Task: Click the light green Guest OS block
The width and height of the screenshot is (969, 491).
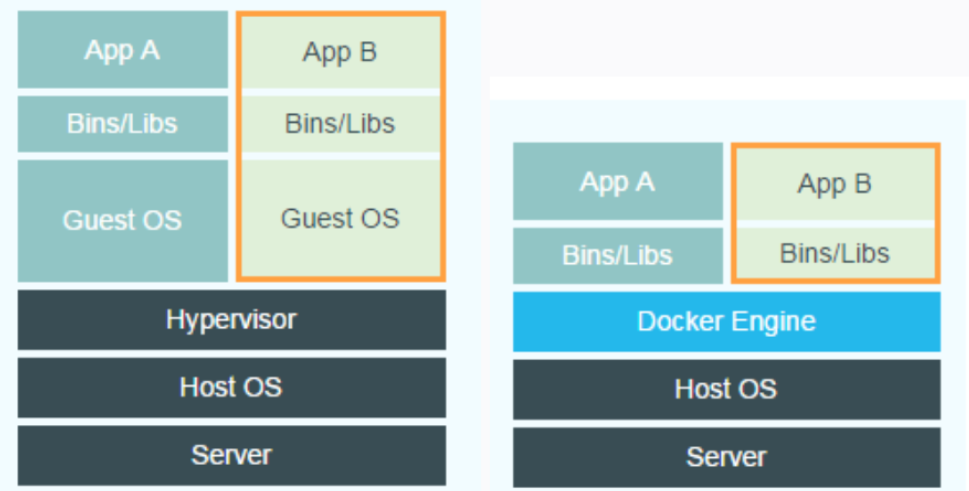Action: pyautogui.click(x=340, y=218)
